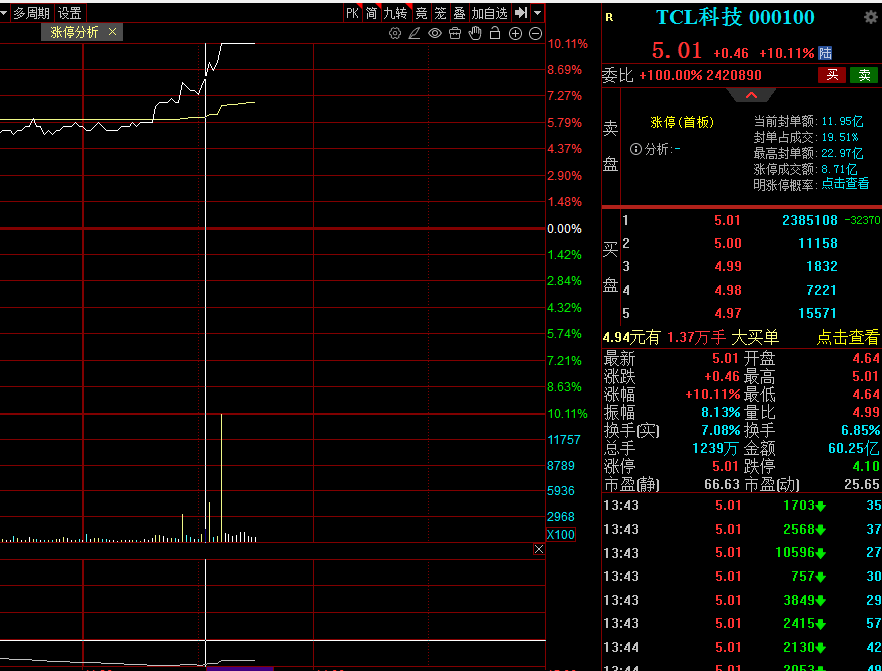Select bid level 5 price 4.97
Image resolution: width=882 pixels, height=671 pixels.
coord(727,313)
